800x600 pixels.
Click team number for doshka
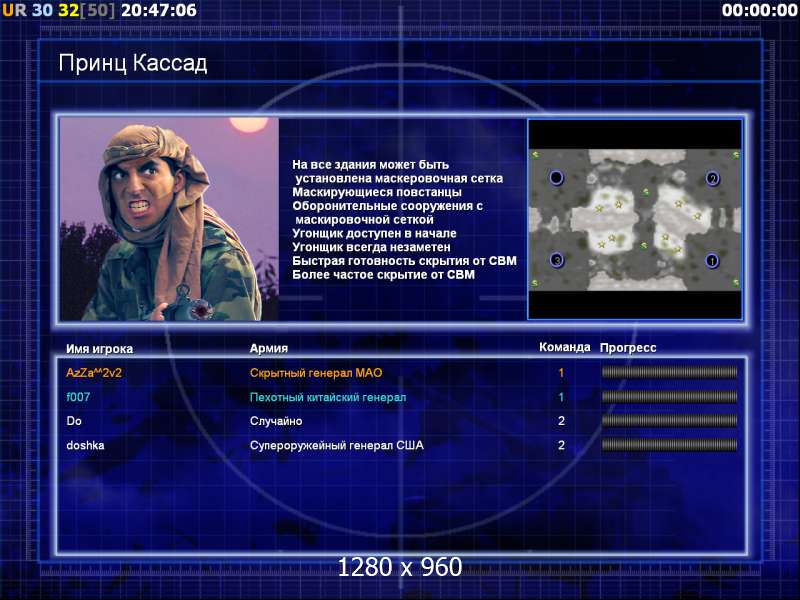[x=561, y=445]
